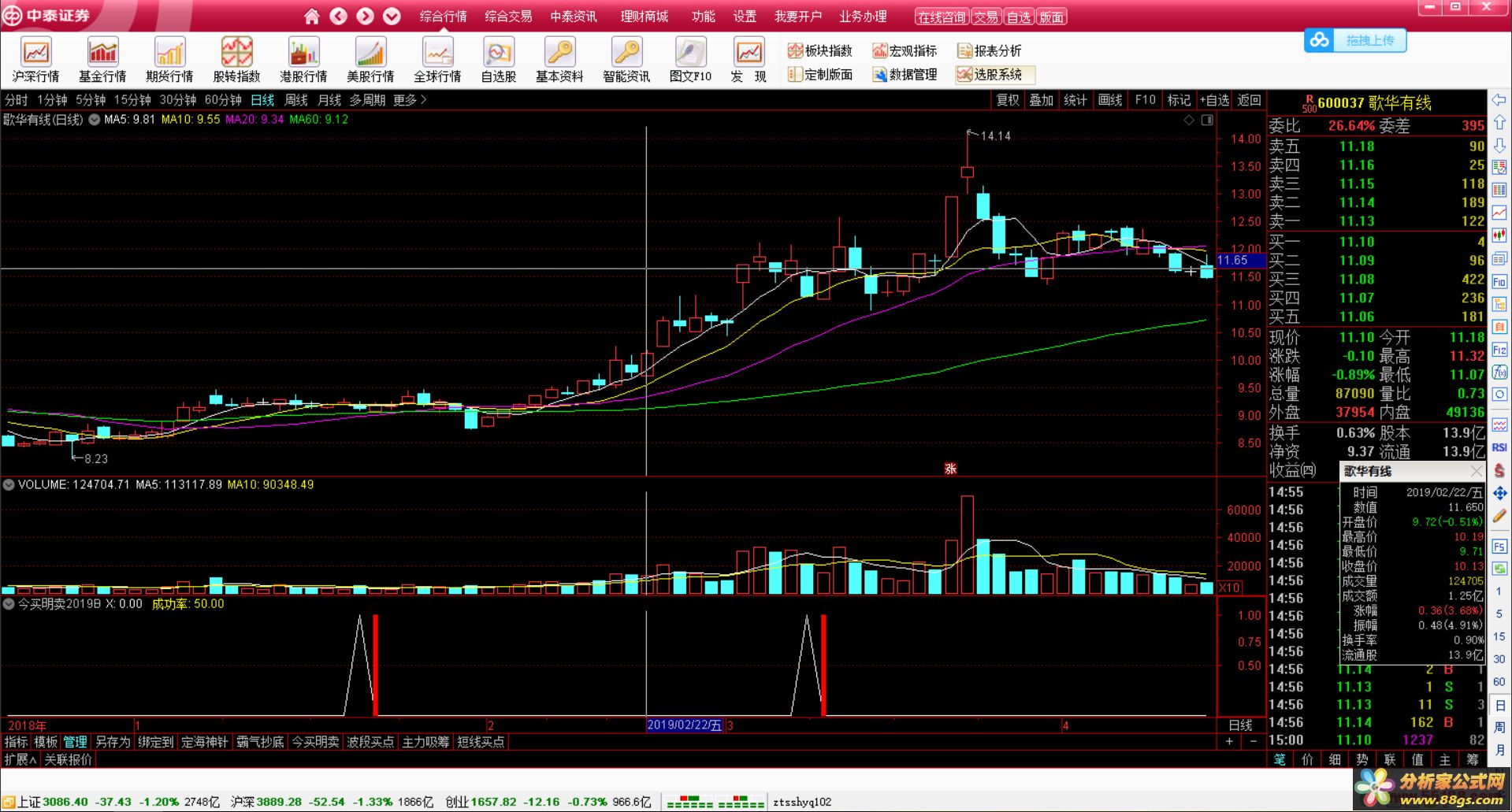Image resolution: width=1512 pixels, height=812 pixels.
Task: Close the 歌华有线 info popup
Action: 1476,471
